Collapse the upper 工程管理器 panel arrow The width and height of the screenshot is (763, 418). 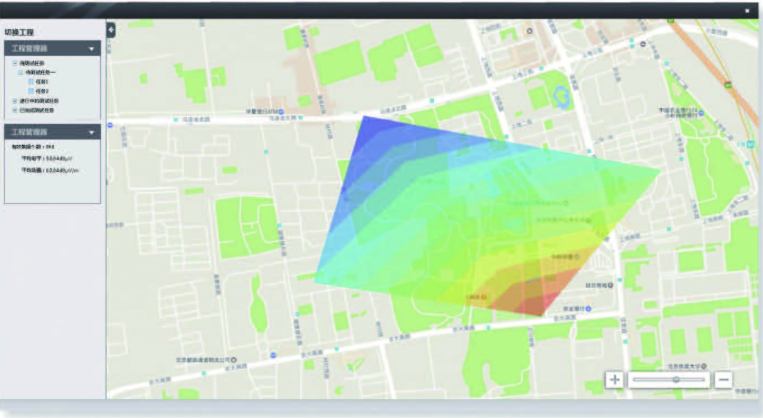click(91, 48)
